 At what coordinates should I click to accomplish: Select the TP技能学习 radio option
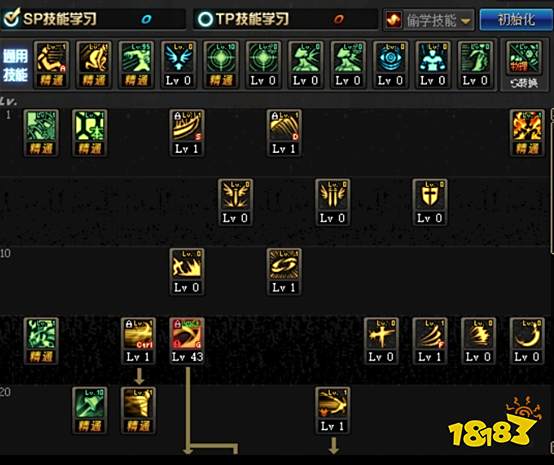[205, 19]
